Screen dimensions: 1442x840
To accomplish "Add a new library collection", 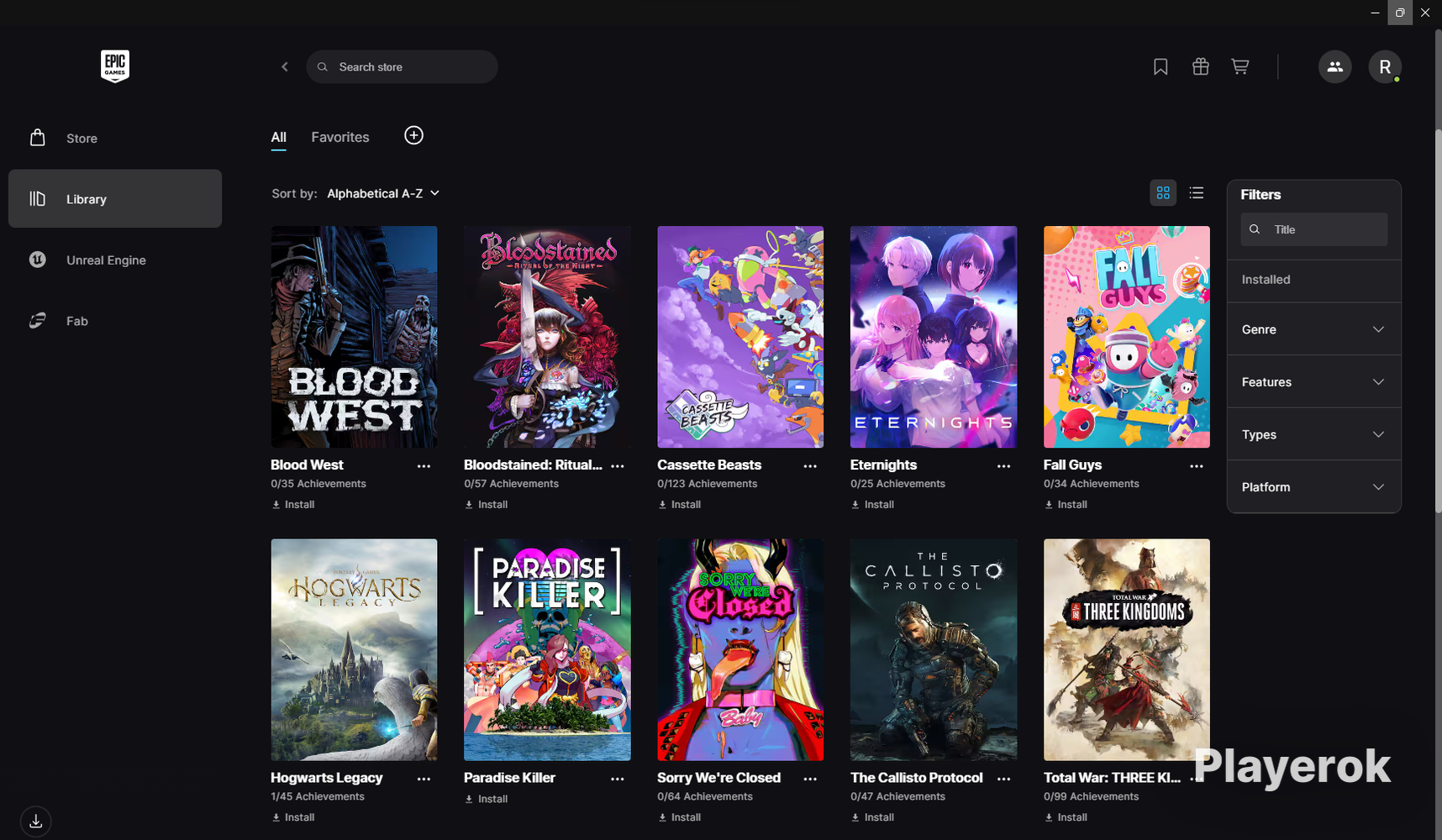I will [x=413, y=135].
